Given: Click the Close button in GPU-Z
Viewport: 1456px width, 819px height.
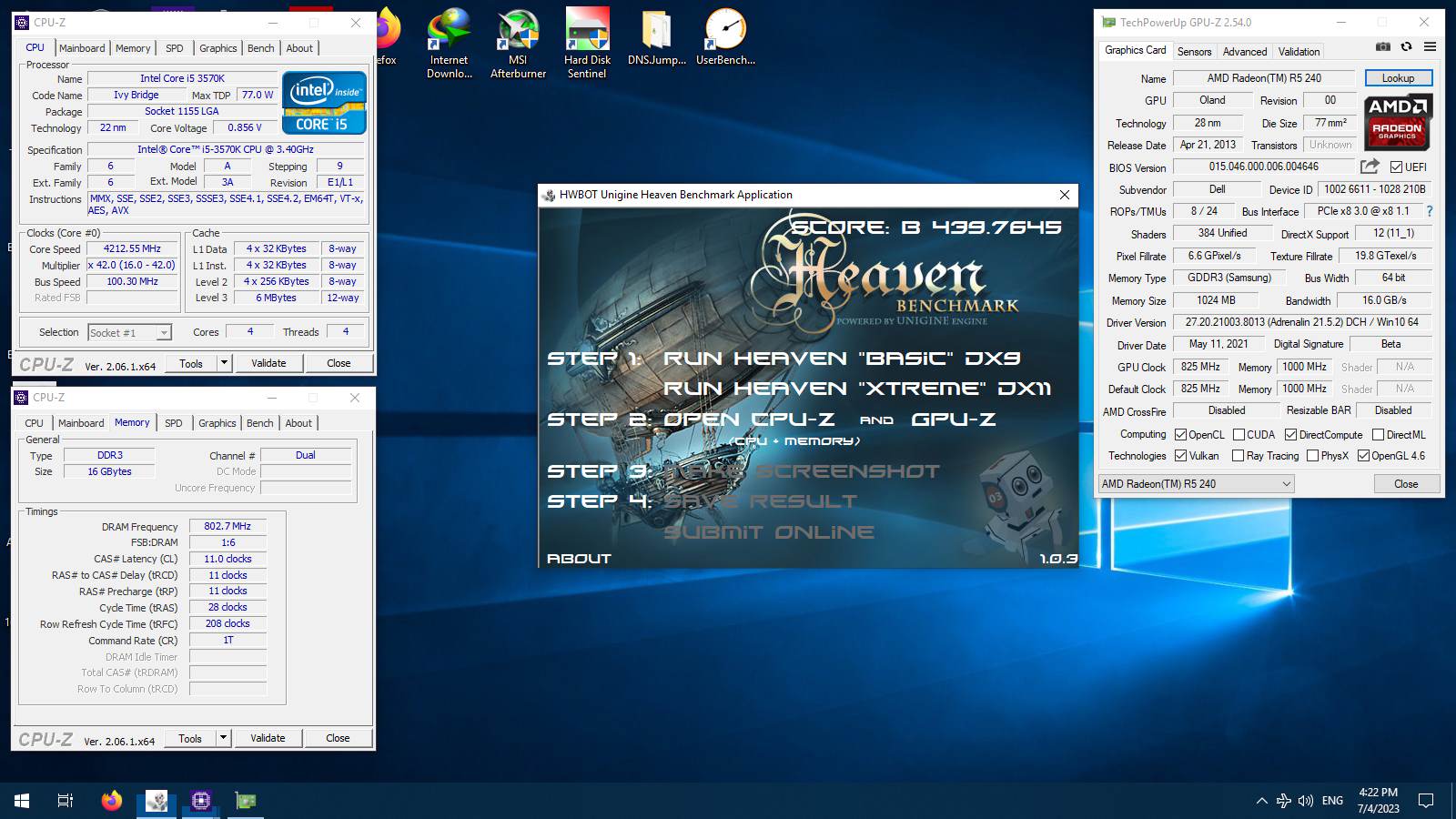Looking at the screenshot, I should click(1406, 484).
